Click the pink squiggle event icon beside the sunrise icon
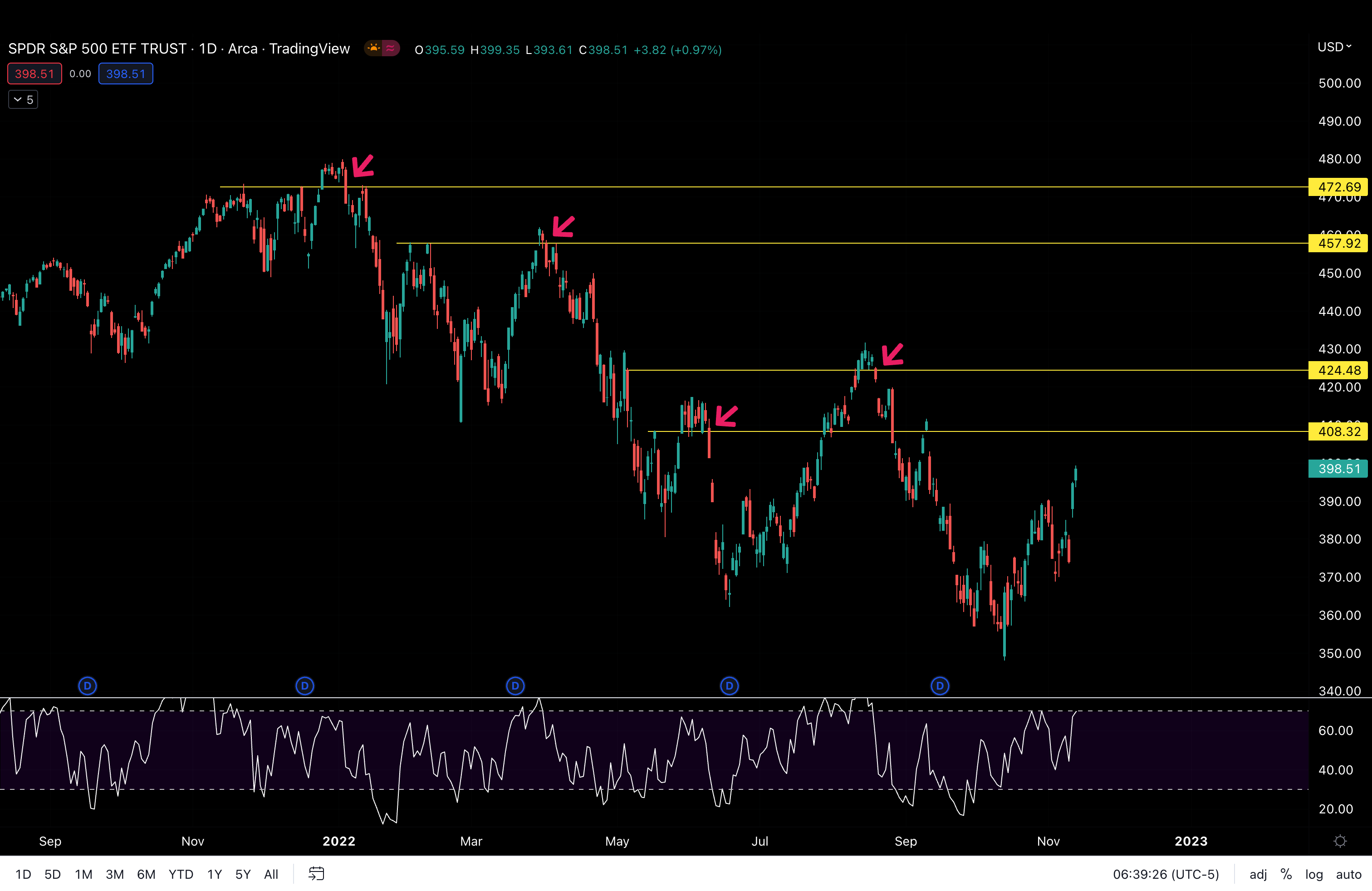Viewport: 1372px width, 891px height. pos(392,49)
